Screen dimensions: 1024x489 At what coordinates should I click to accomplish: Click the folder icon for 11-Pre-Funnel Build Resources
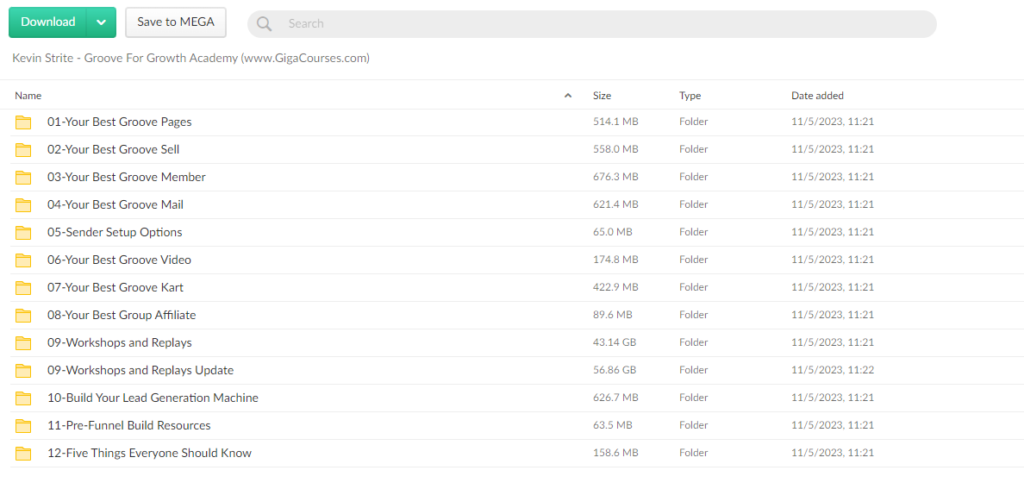point(23,426)
